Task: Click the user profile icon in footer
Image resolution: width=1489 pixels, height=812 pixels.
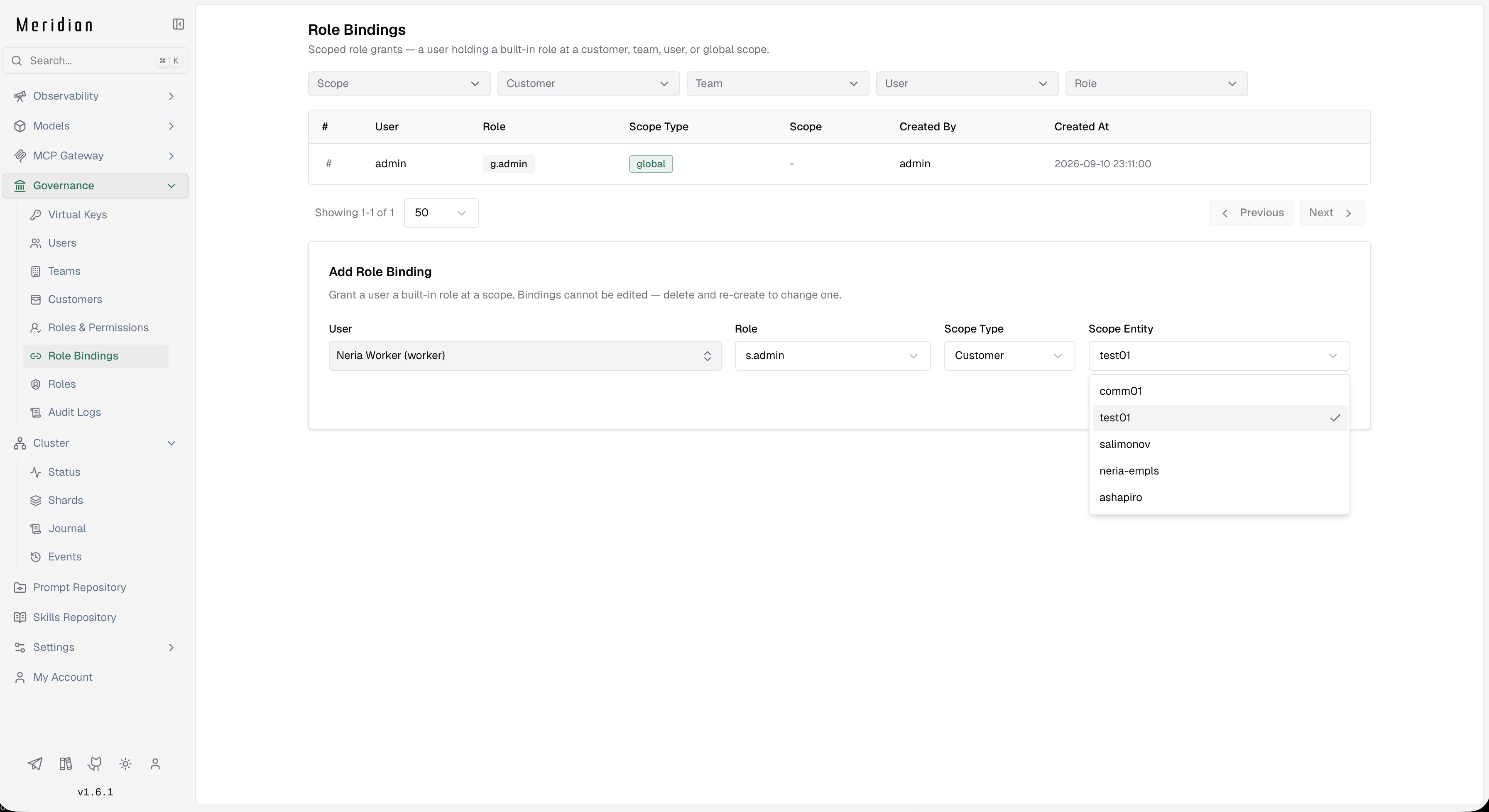Action: [155, 763]
